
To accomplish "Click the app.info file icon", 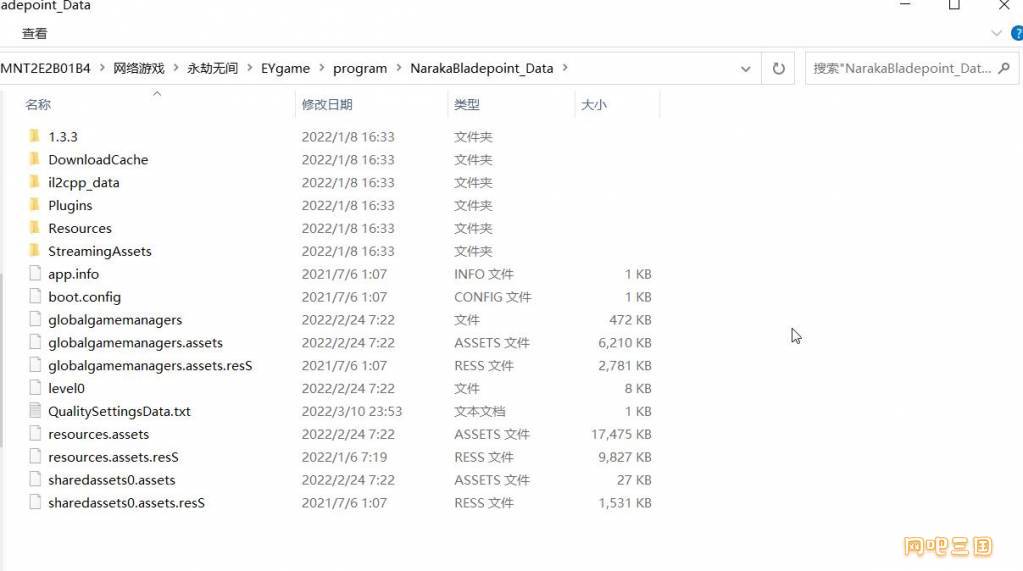I will tap(35, 273).
